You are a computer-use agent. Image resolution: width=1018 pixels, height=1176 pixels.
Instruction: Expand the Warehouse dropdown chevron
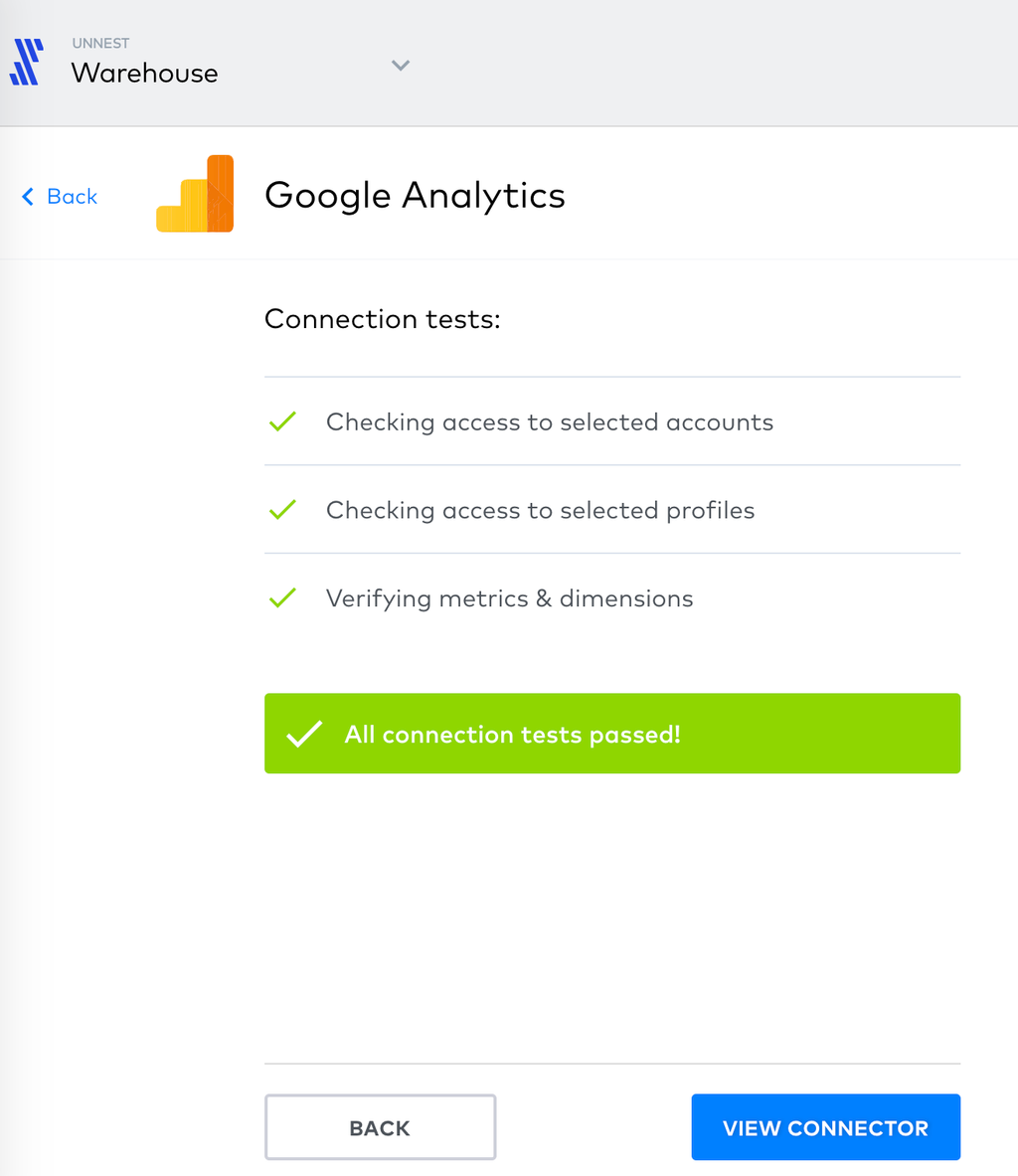click(401, 66)
